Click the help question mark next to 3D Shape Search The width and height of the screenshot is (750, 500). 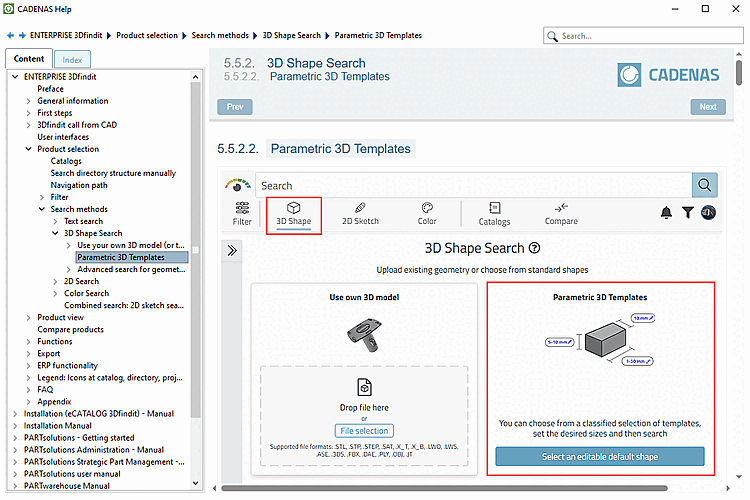pyautogui.click(x=534, y=248)
